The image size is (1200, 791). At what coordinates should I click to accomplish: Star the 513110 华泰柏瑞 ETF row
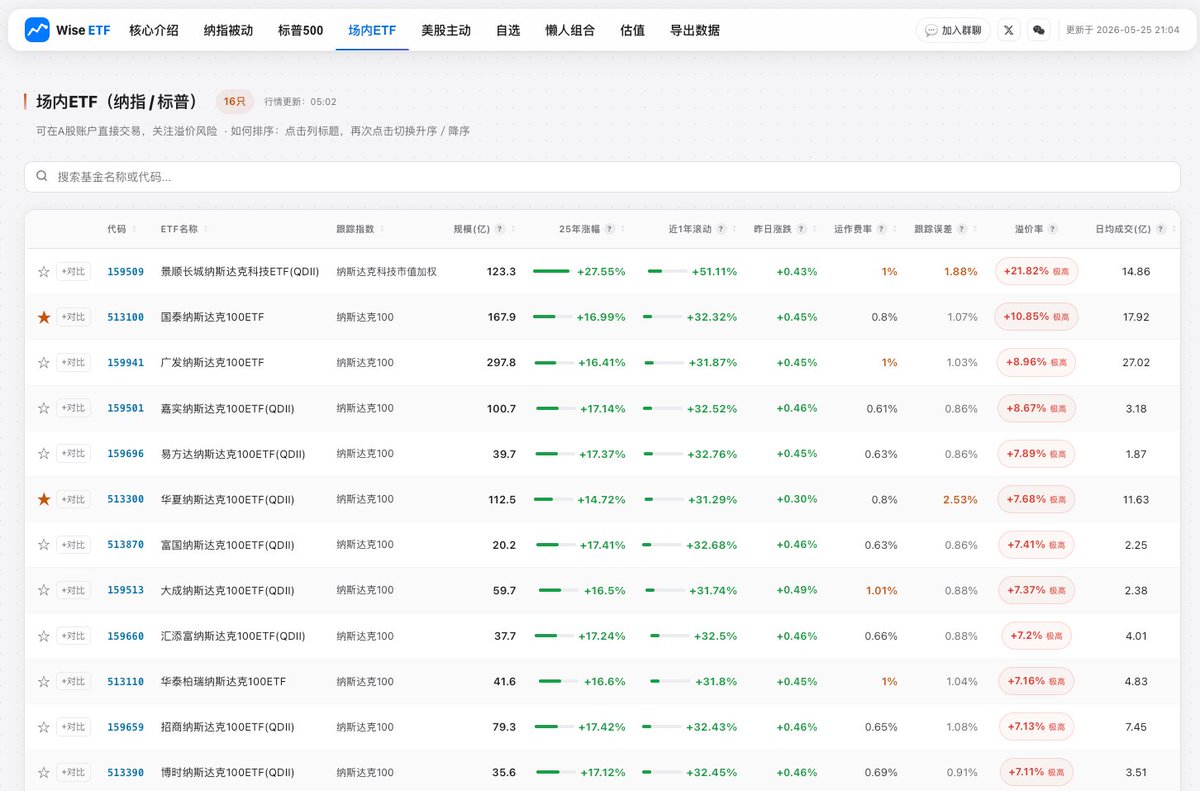pos(43,681)
